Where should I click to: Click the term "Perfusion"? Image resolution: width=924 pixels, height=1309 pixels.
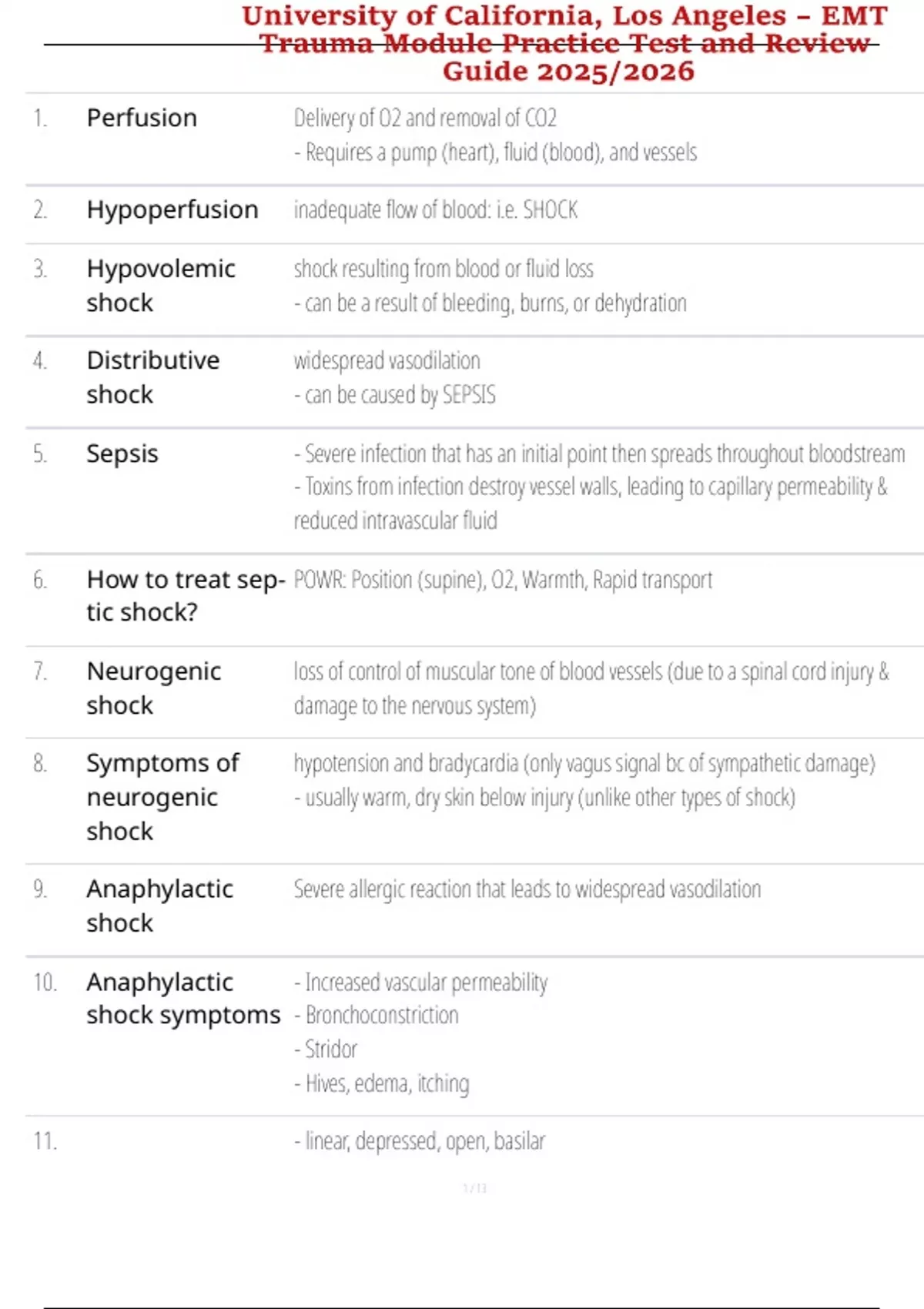tap(142, 118)
